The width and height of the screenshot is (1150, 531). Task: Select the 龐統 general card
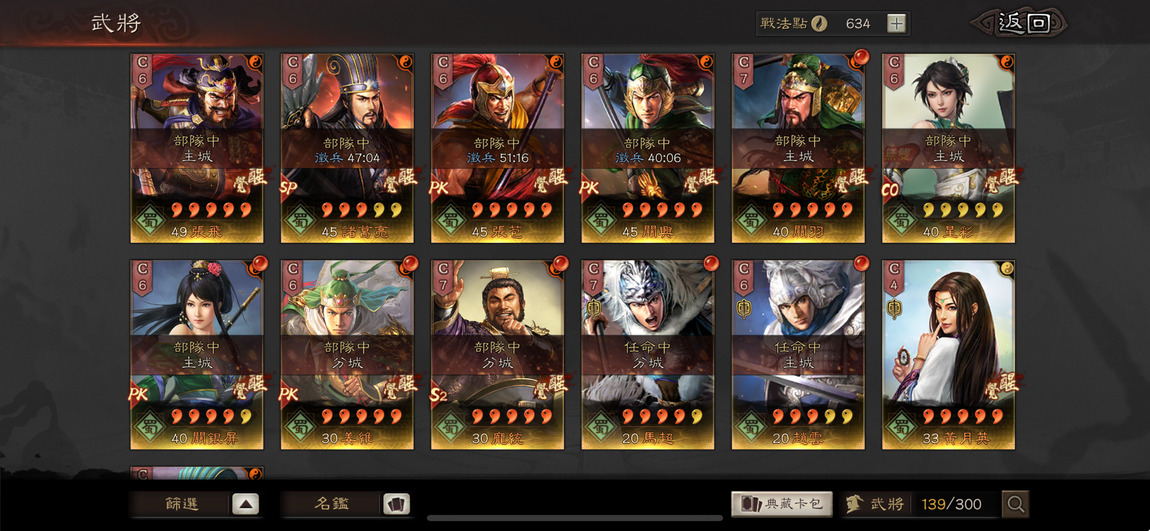click(x=498, y=354)
